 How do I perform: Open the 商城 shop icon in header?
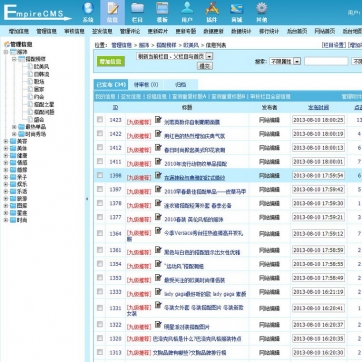237,9
